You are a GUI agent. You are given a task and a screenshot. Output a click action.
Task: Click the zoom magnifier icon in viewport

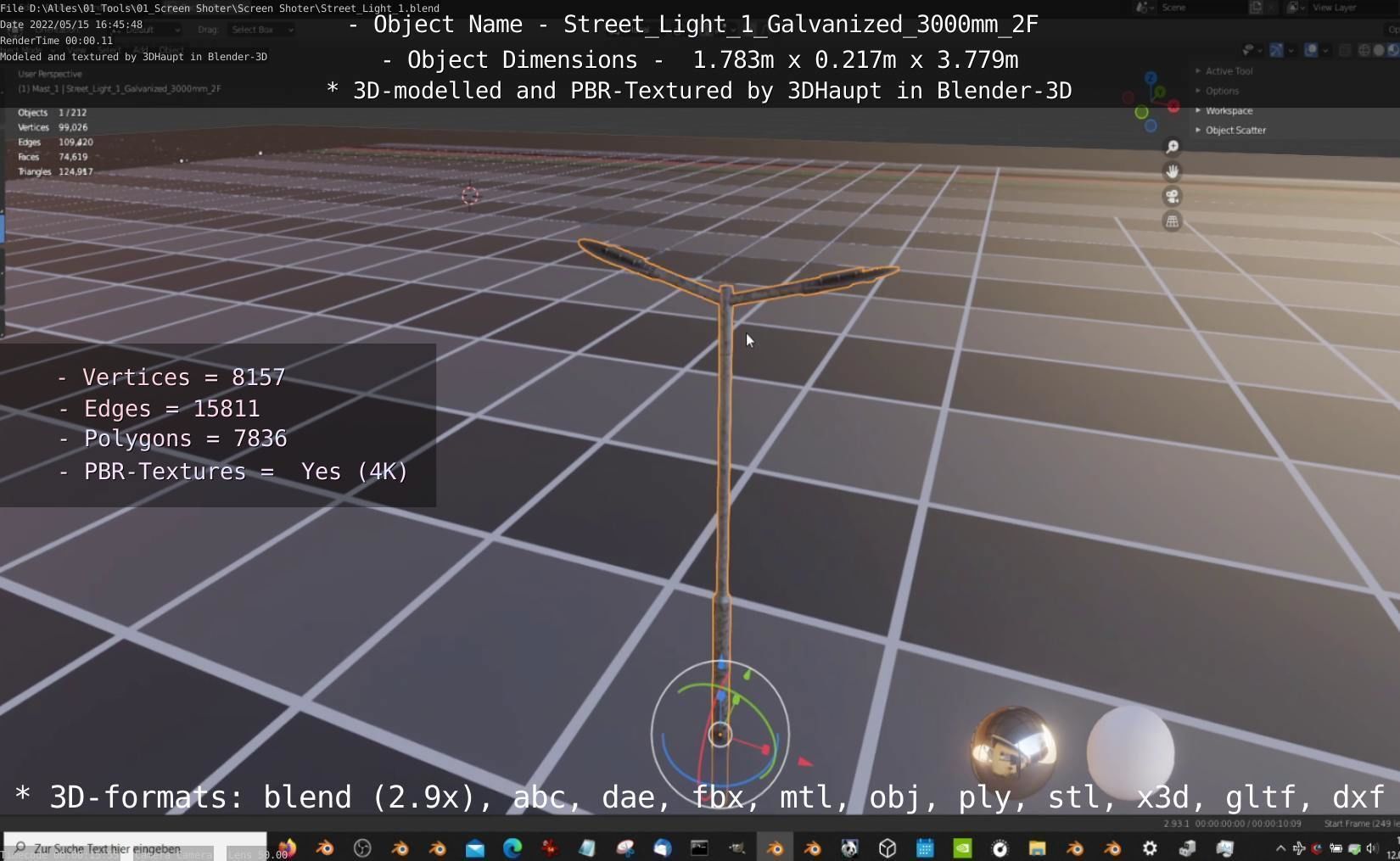1172,147
